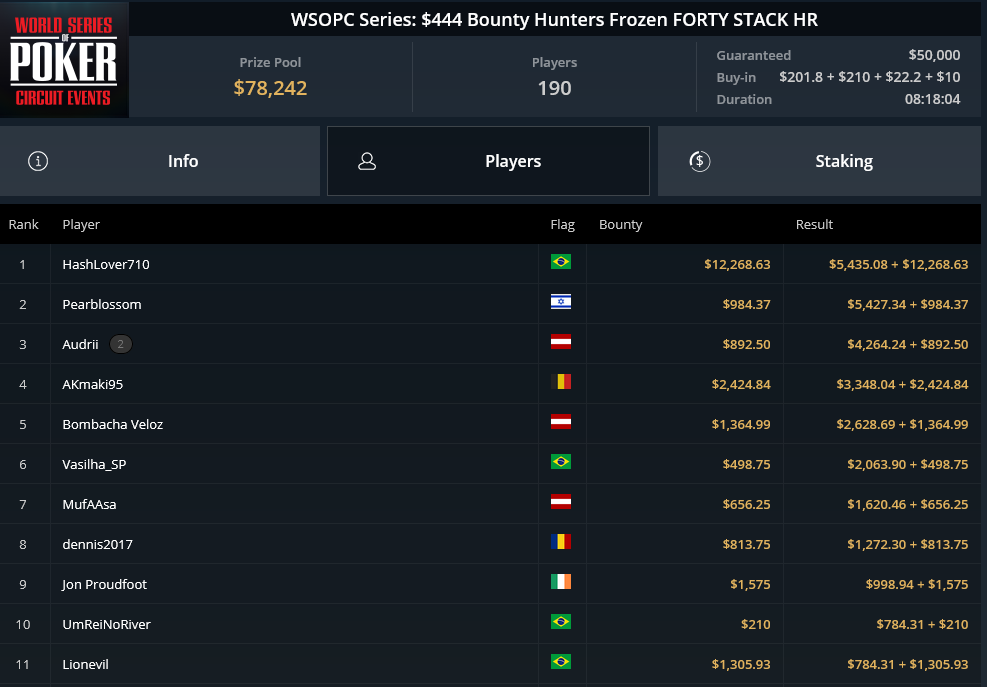Open the Info tab
987x687 pixels.
[x=160, y=161]
